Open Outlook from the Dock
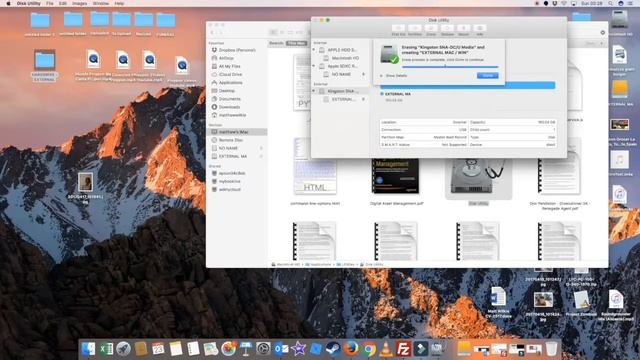 (281, 349)
